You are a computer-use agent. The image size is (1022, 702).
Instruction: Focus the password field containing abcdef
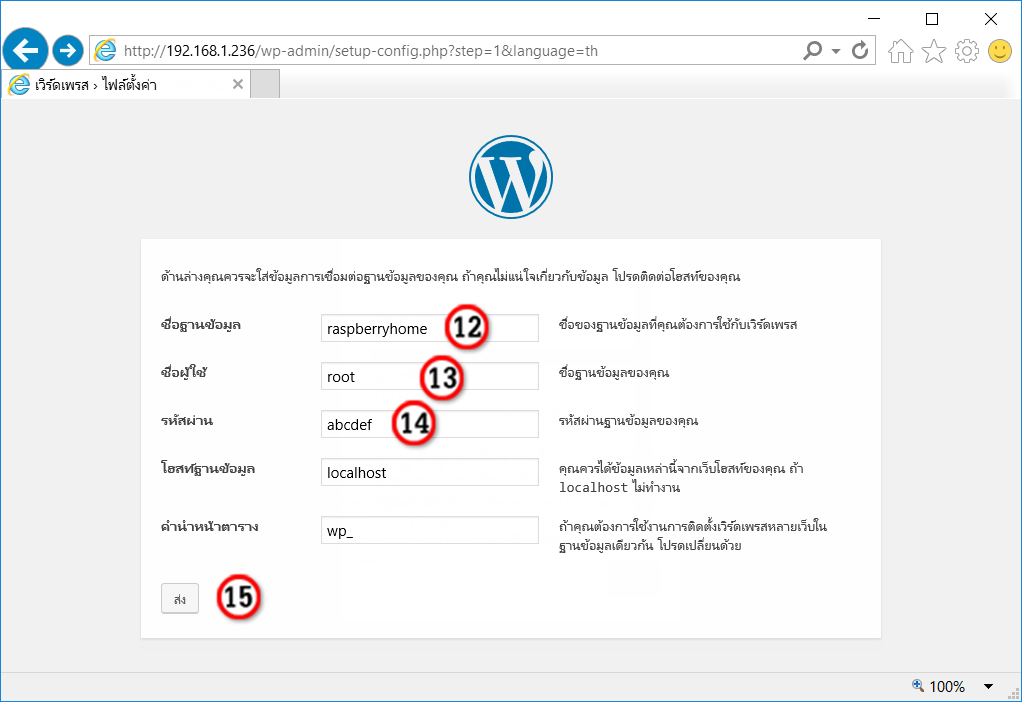coord(430,424)
